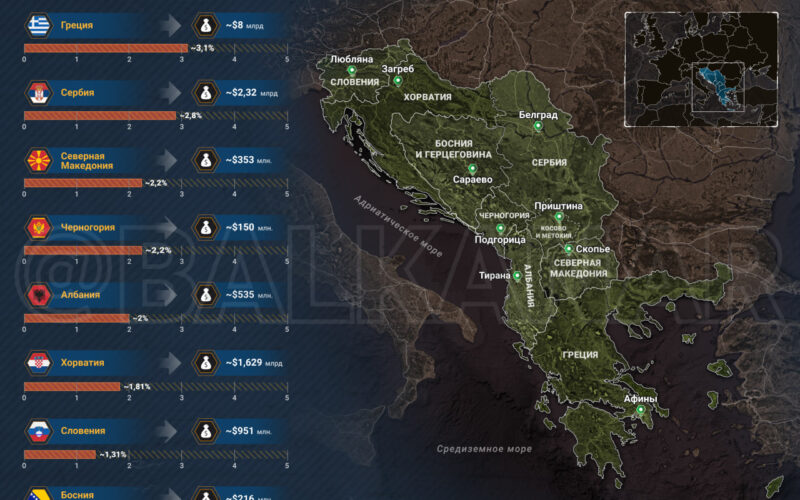Click the arrow next to Хорватия label
This screenshot has width=800, height=500.
pos(169,363)
